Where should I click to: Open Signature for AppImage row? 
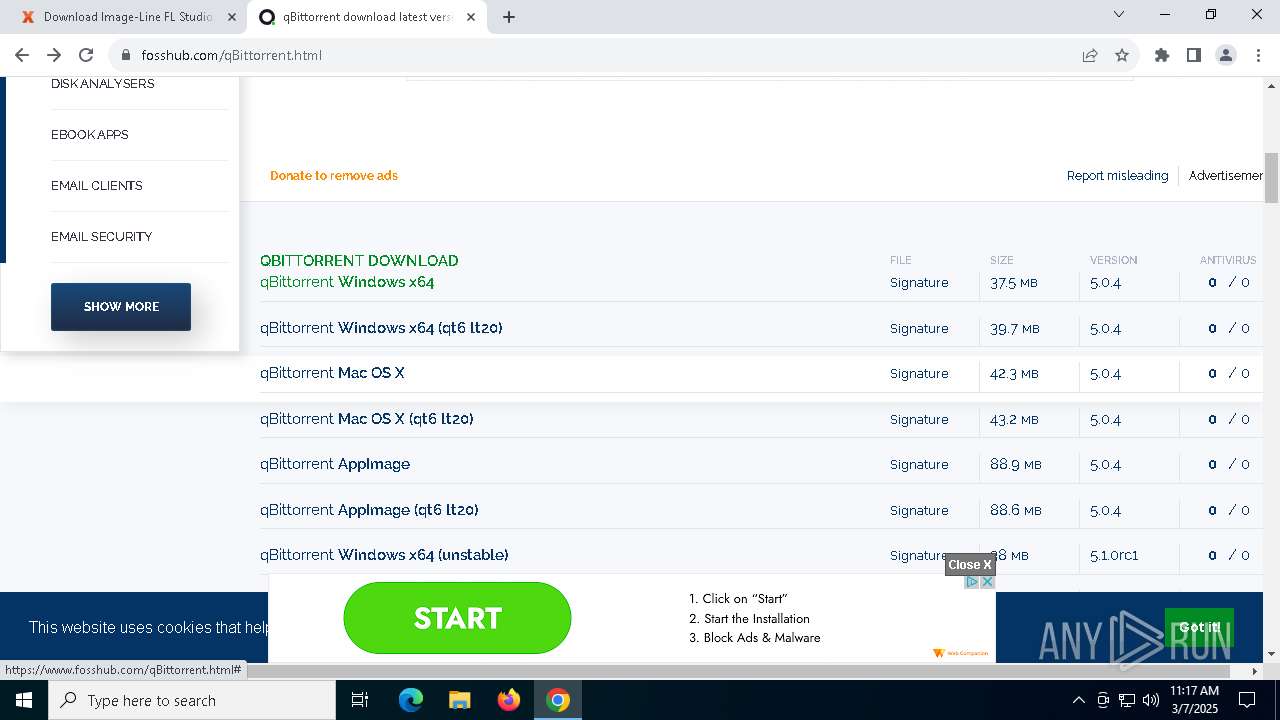pyautogui.click(x=919, y=465)
